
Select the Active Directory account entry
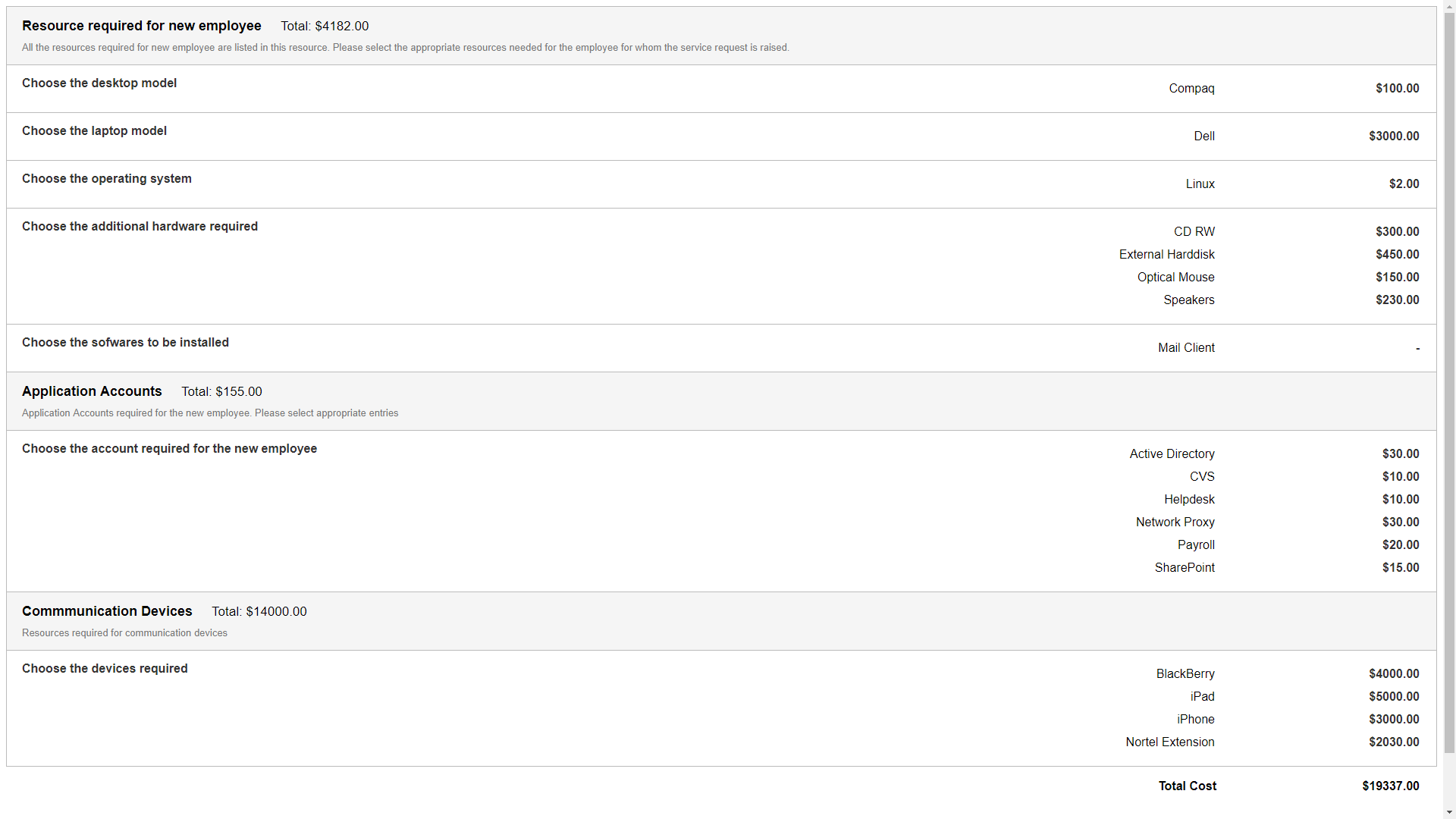pyautogui.click(x=1172, y=454)
